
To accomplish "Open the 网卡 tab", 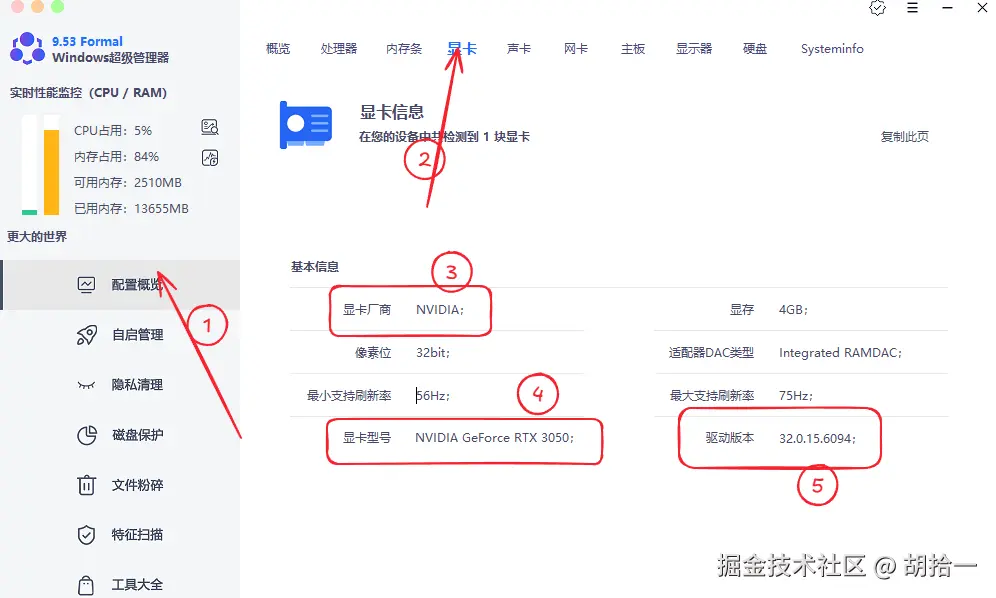I will coord(575,49).
